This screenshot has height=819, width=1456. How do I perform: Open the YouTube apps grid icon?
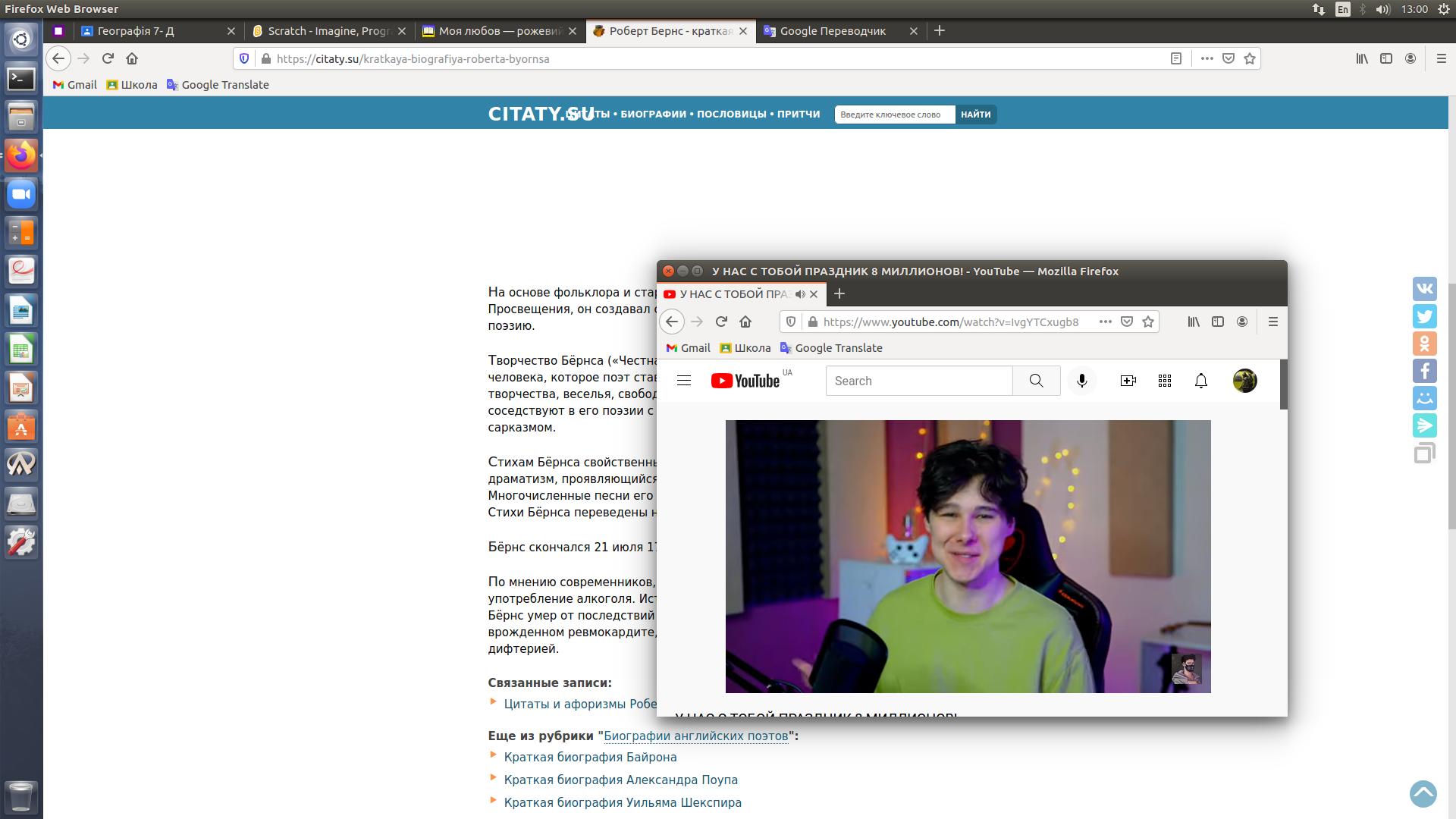click(x=1165, y=381)
